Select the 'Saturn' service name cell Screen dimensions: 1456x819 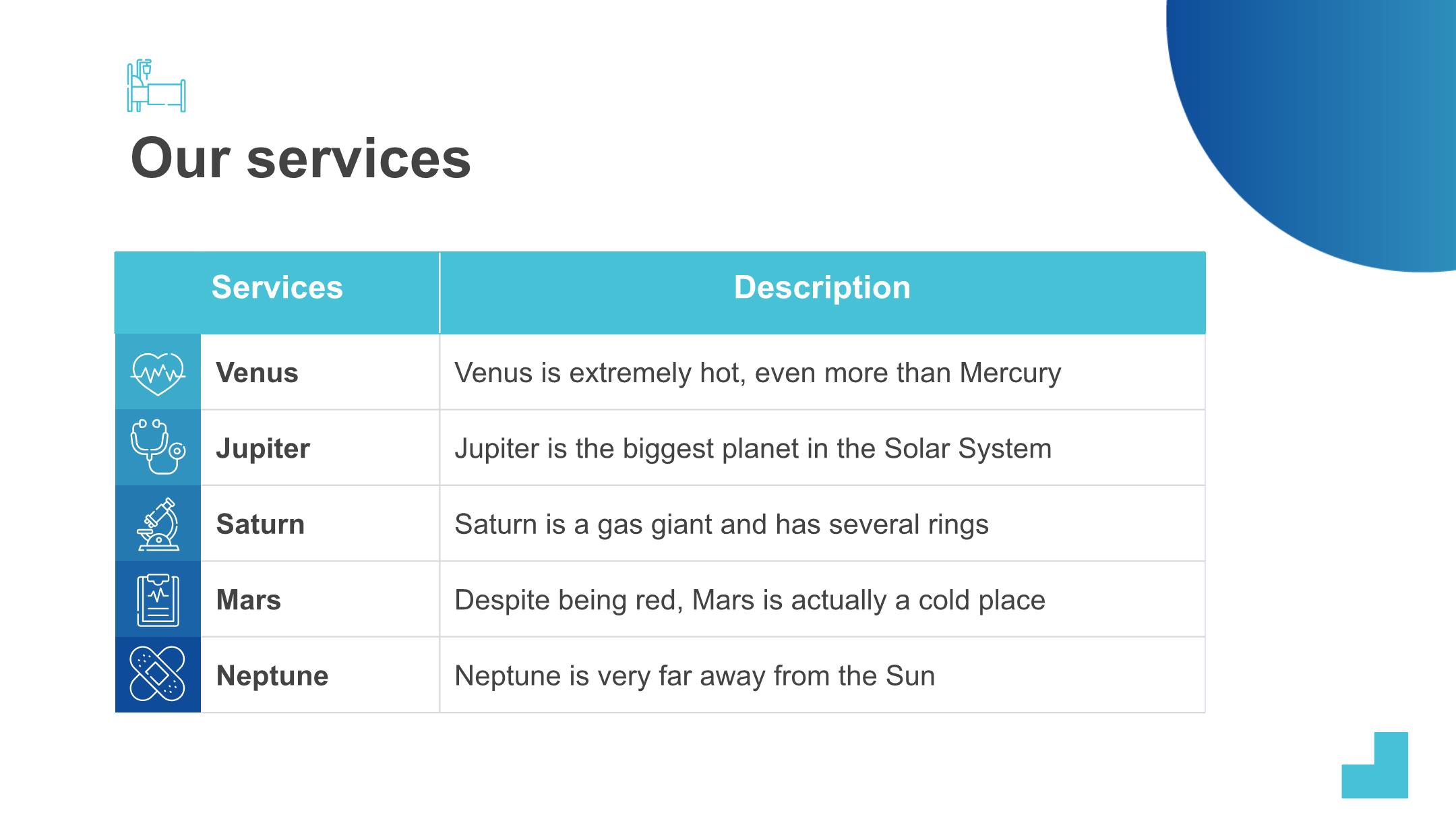[x=320, y=524]
